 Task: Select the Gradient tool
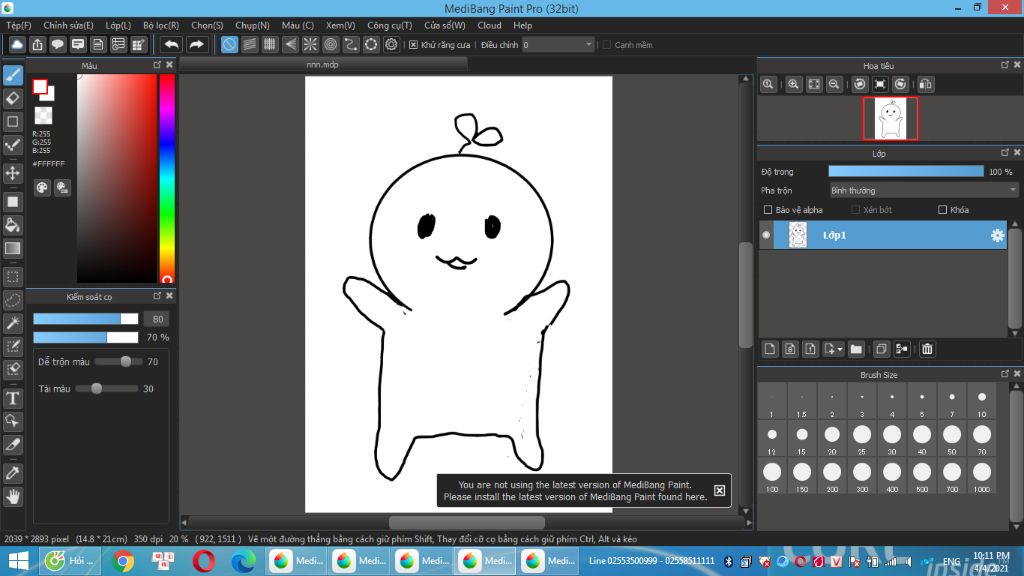coord(12,249)
